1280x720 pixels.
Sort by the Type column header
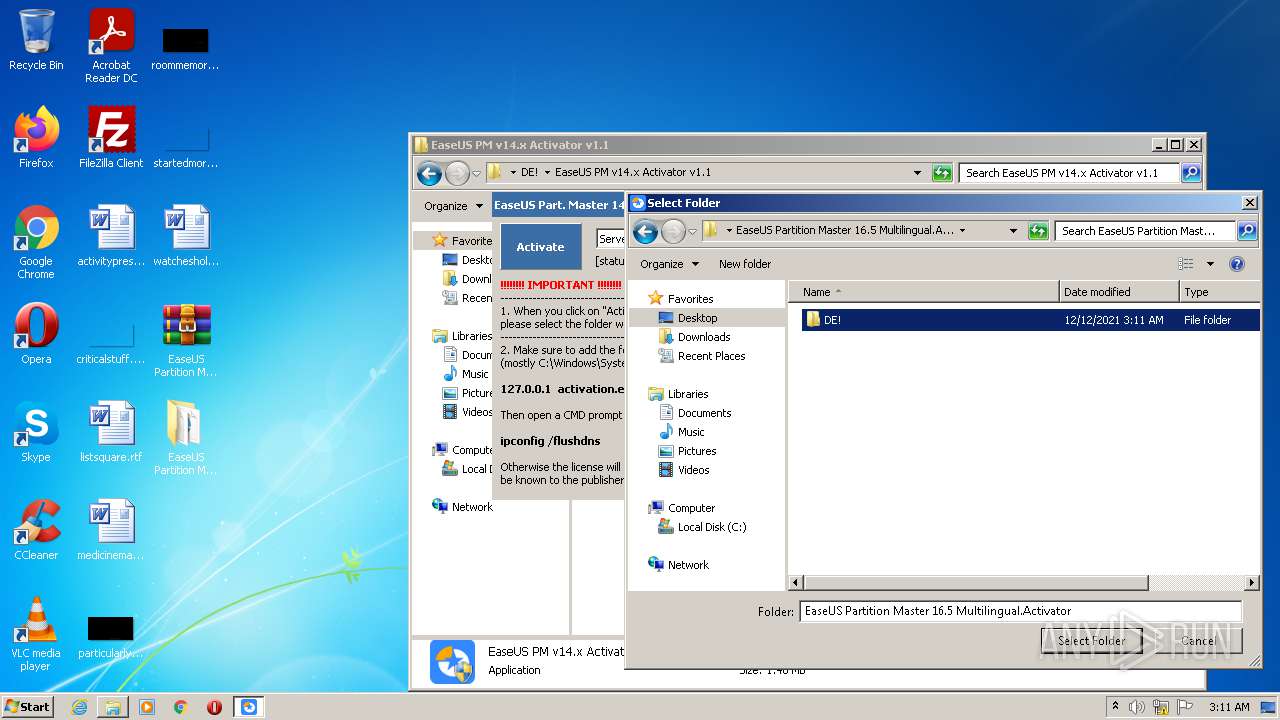1220,292
